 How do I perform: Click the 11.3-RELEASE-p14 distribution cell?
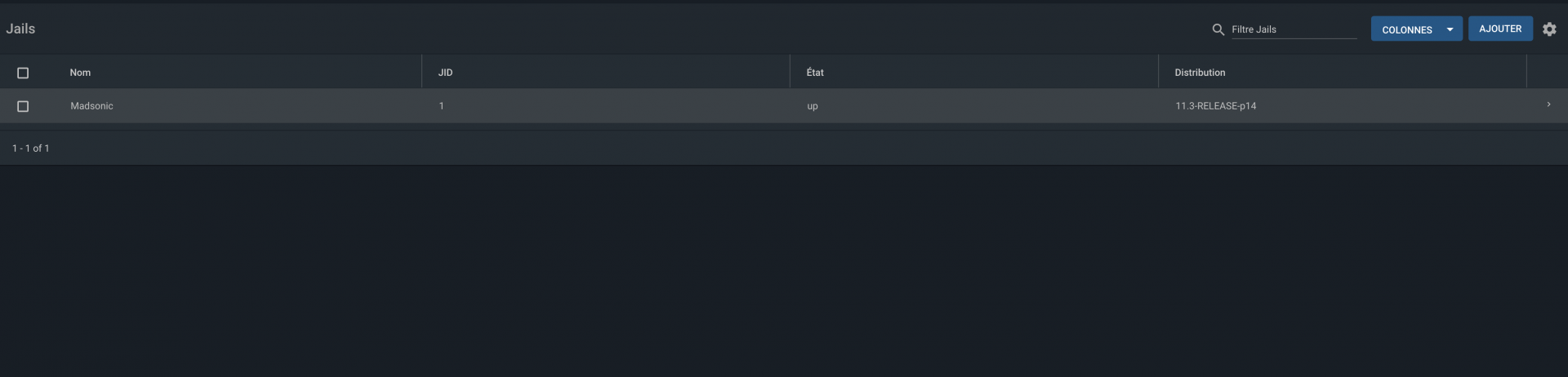[x=1216, y=106]
